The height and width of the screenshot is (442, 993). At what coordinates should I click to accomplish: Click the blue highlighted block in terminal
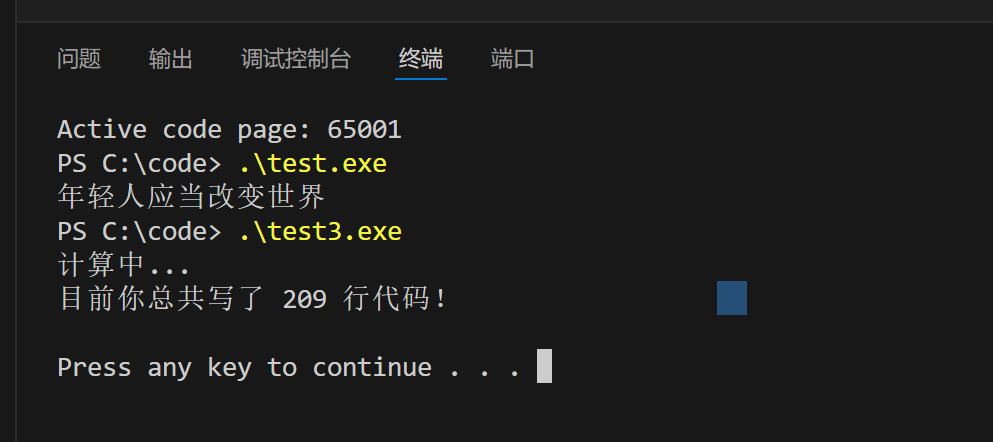click(731, 298)
